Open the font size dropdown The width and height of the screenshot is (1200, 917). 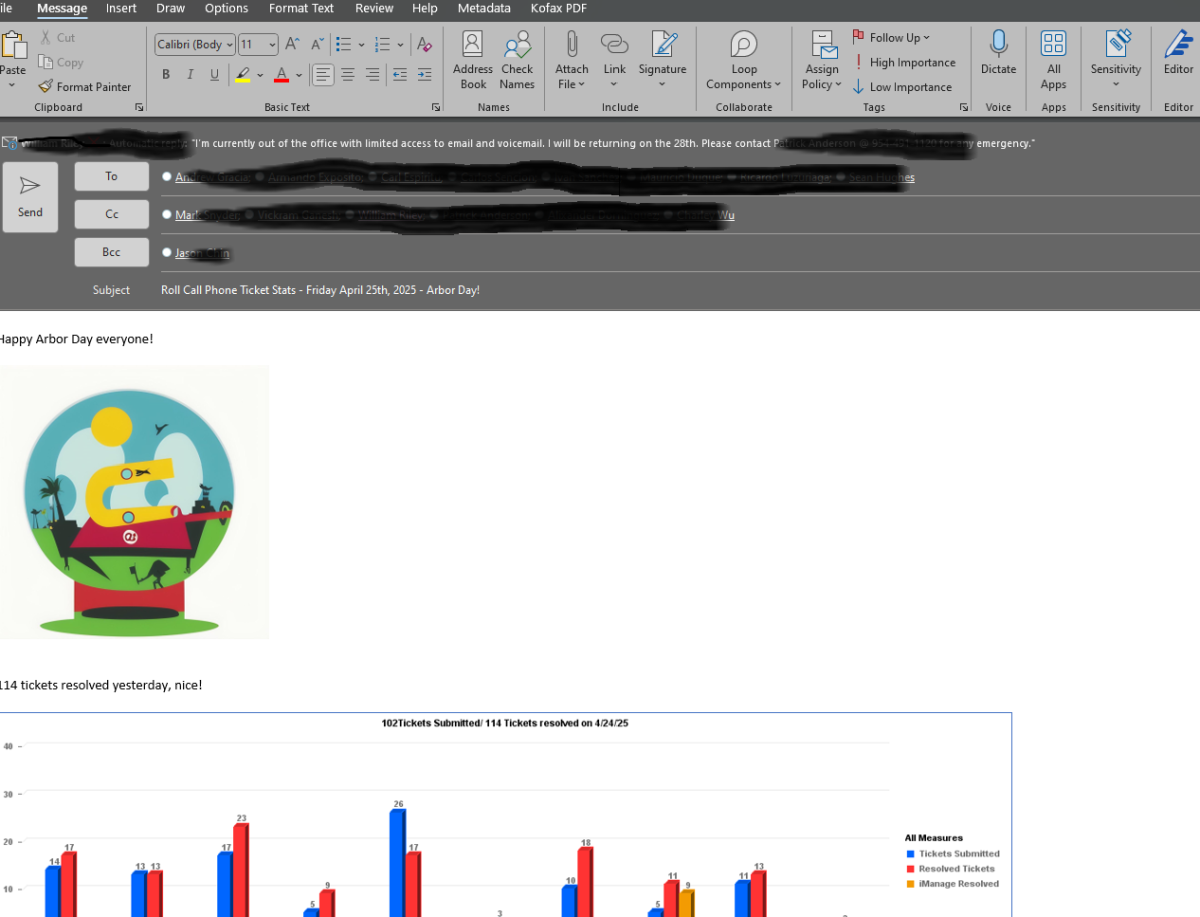[272, 44]
